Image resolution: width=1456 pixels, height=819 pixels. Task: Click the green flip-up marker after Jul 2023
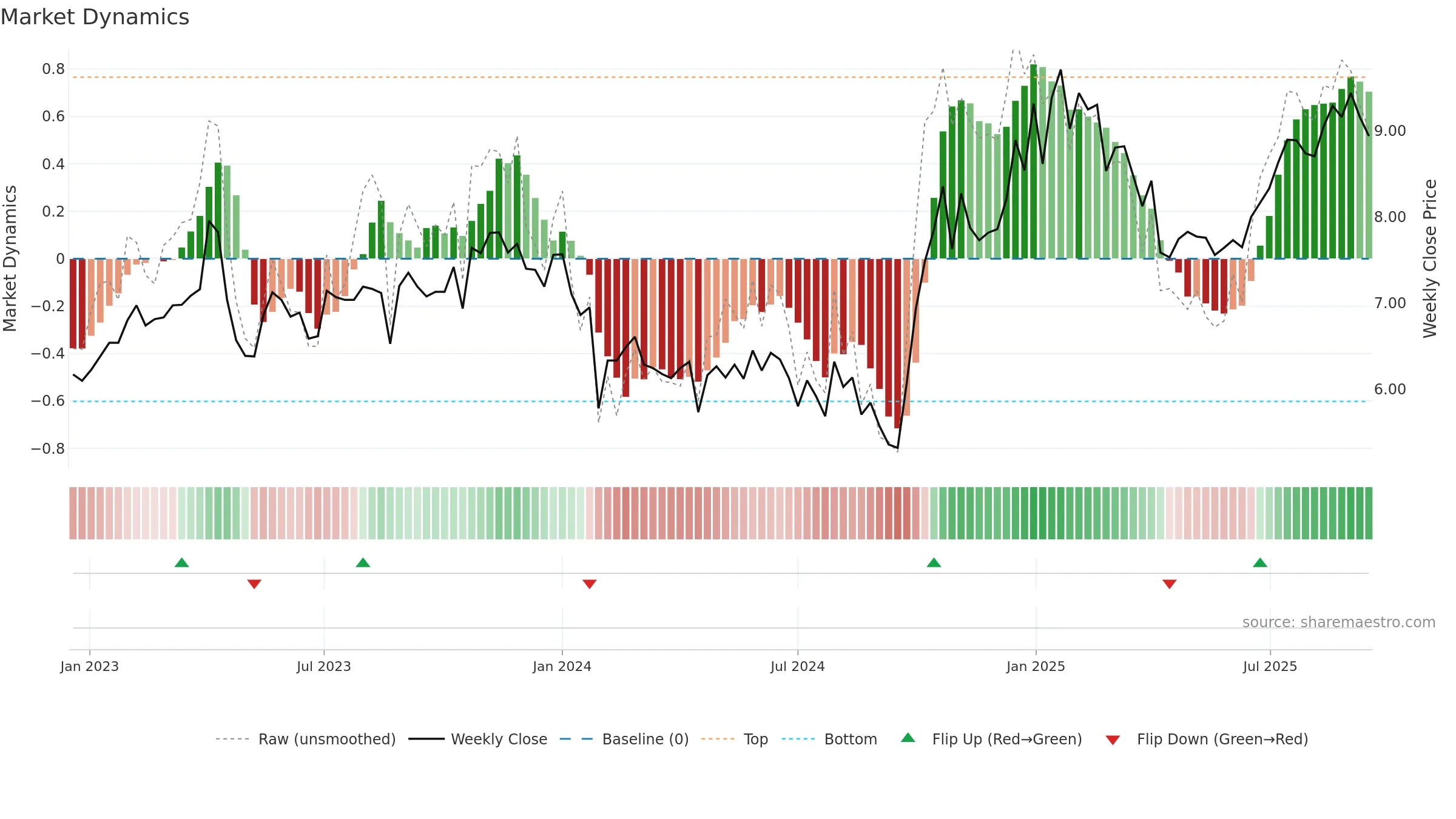[363, 562]
